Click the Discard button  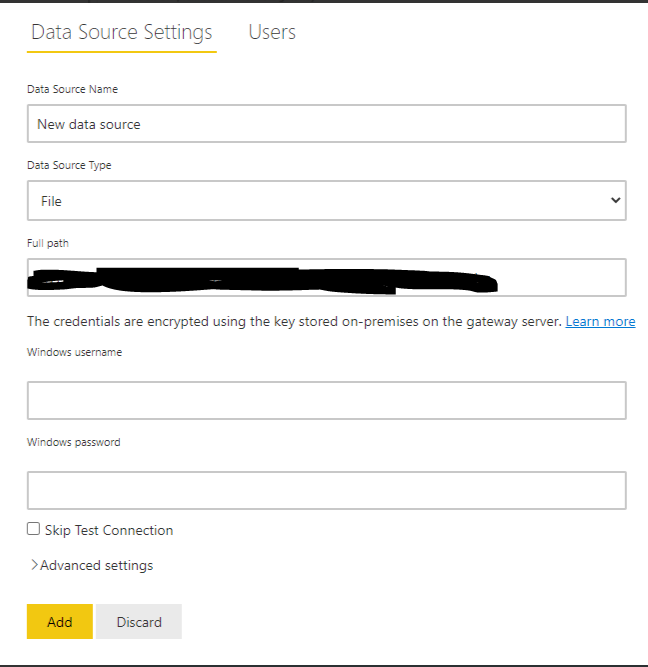(x=139, y=621)
